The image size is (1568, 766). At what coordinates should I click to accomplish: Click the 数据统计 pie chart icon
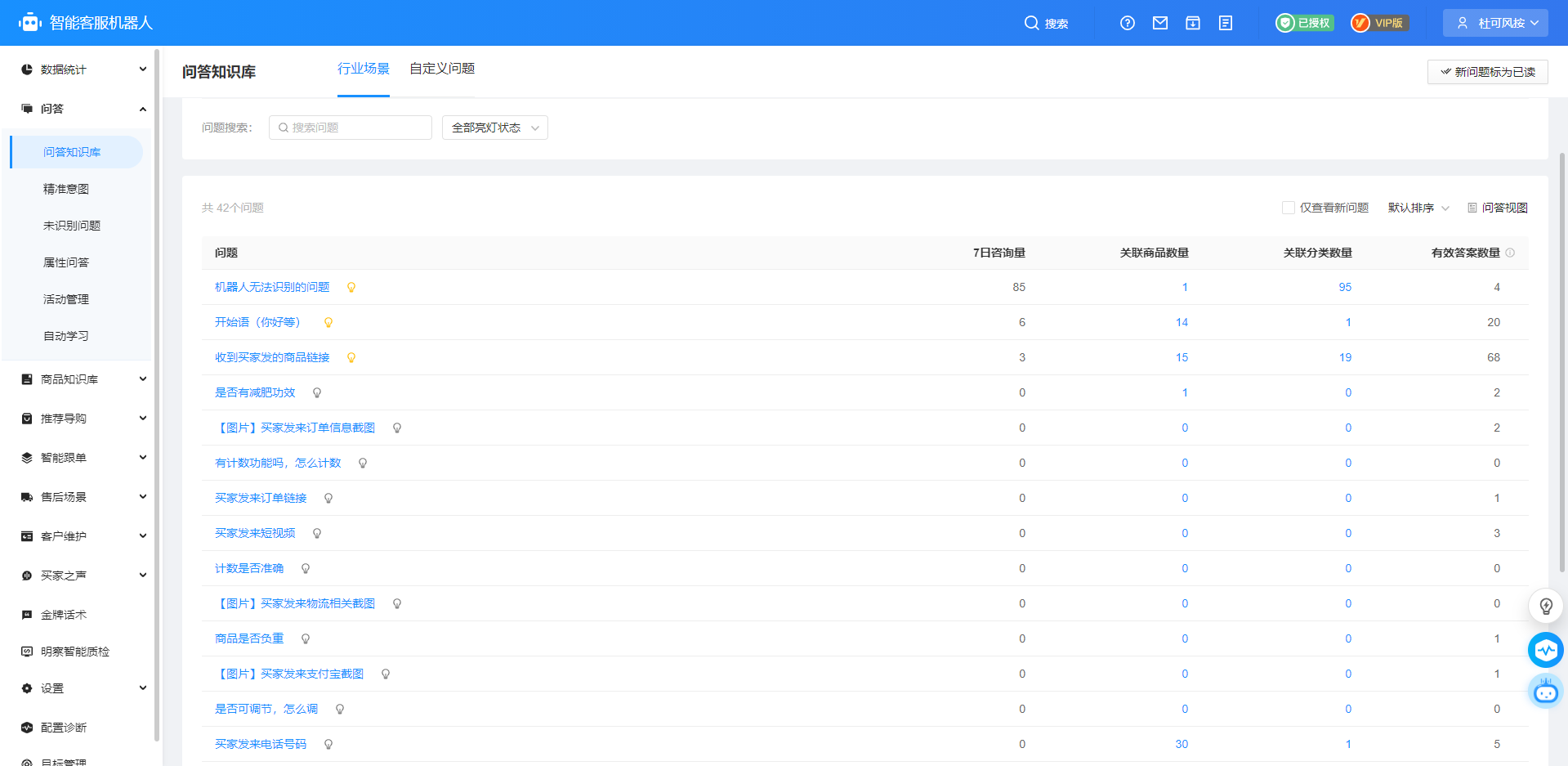click(x=27, y=69)
